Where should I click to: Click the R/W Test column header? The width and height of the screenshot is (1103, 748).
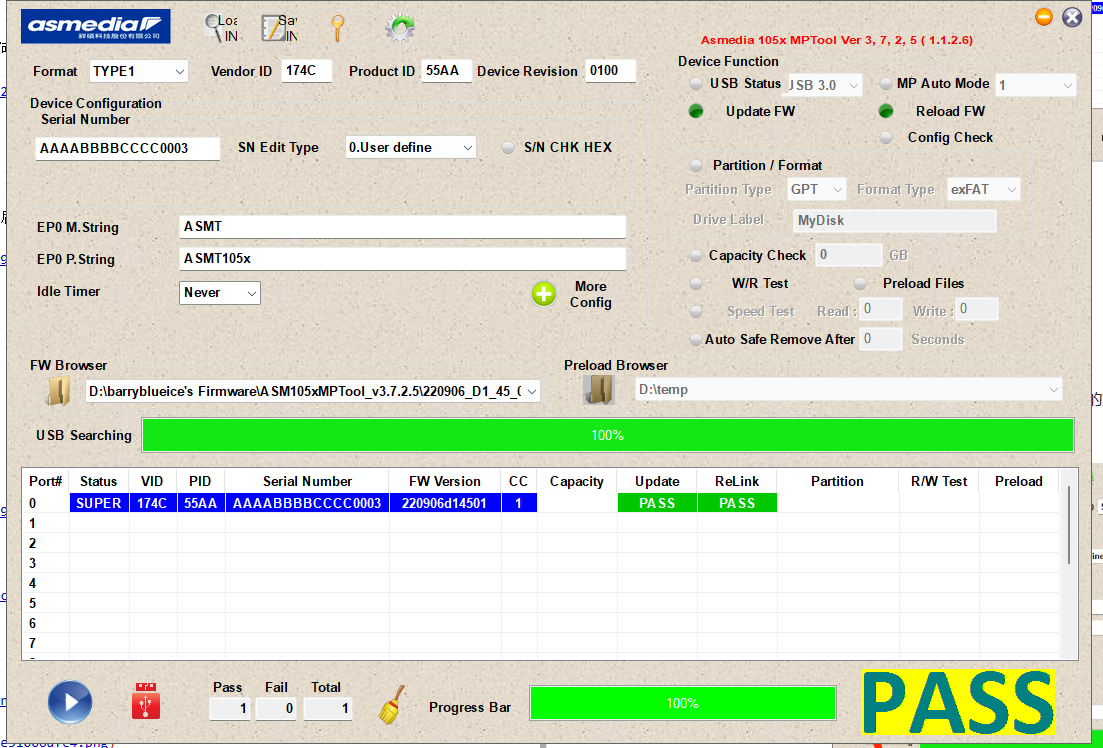[x=938, y=481]
